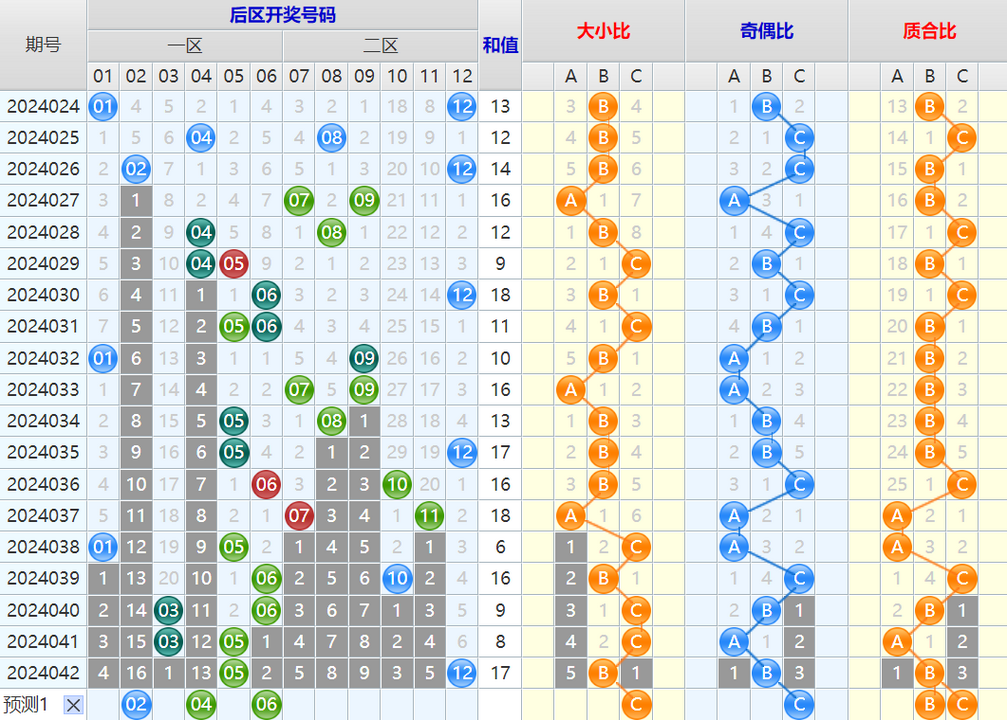Click dark ball 04 in row 2024028
Viewport: 1007px width, 720px height.
201,232
